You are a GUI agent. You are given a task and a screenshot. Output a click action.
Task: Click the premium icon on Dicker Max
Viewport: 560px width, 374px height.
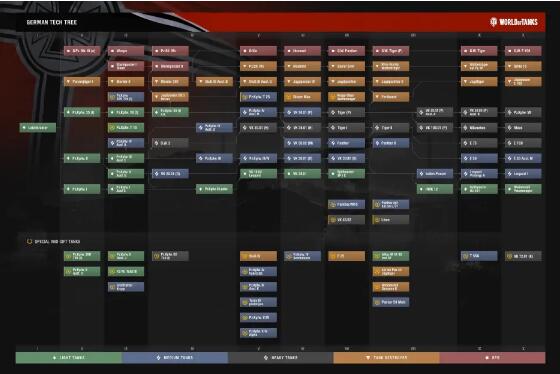(289, 97)
